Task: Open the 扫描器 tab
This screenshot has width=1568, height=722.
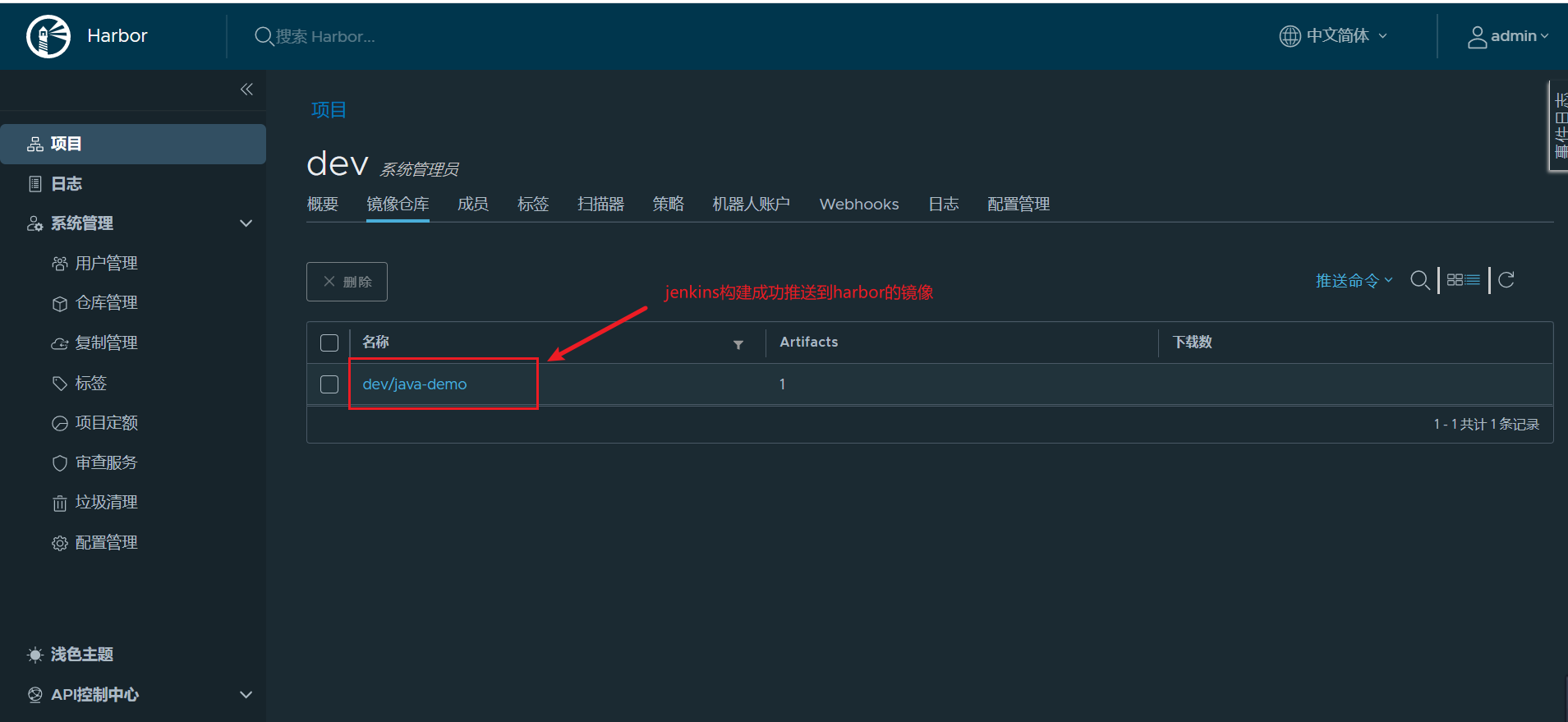Action: click(600, 204)
